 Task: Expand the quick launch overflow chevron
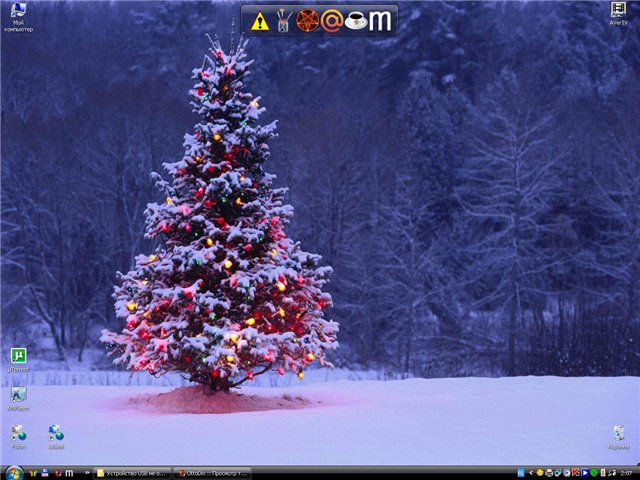coord(87,473)
